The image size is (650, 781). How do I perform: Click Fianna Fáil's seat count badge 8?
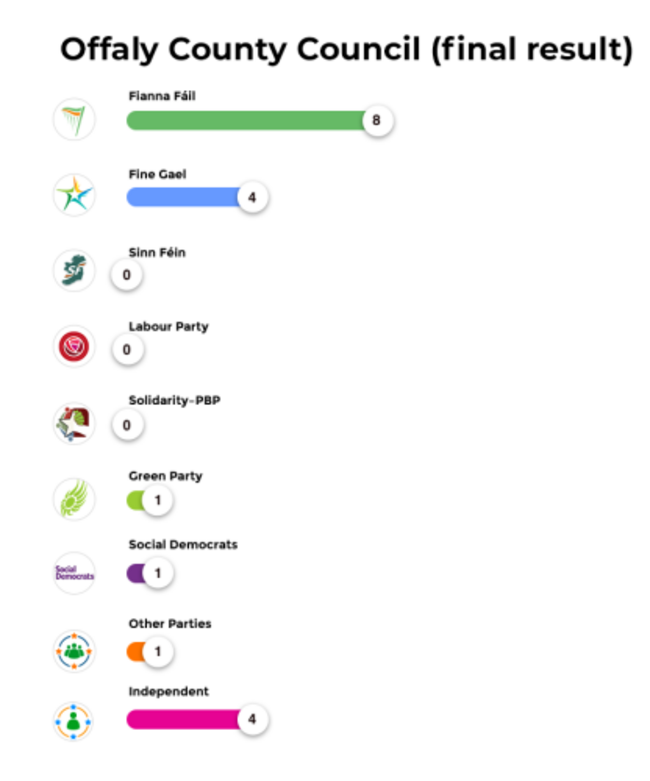pyautogui.click(x=377, y=121)
